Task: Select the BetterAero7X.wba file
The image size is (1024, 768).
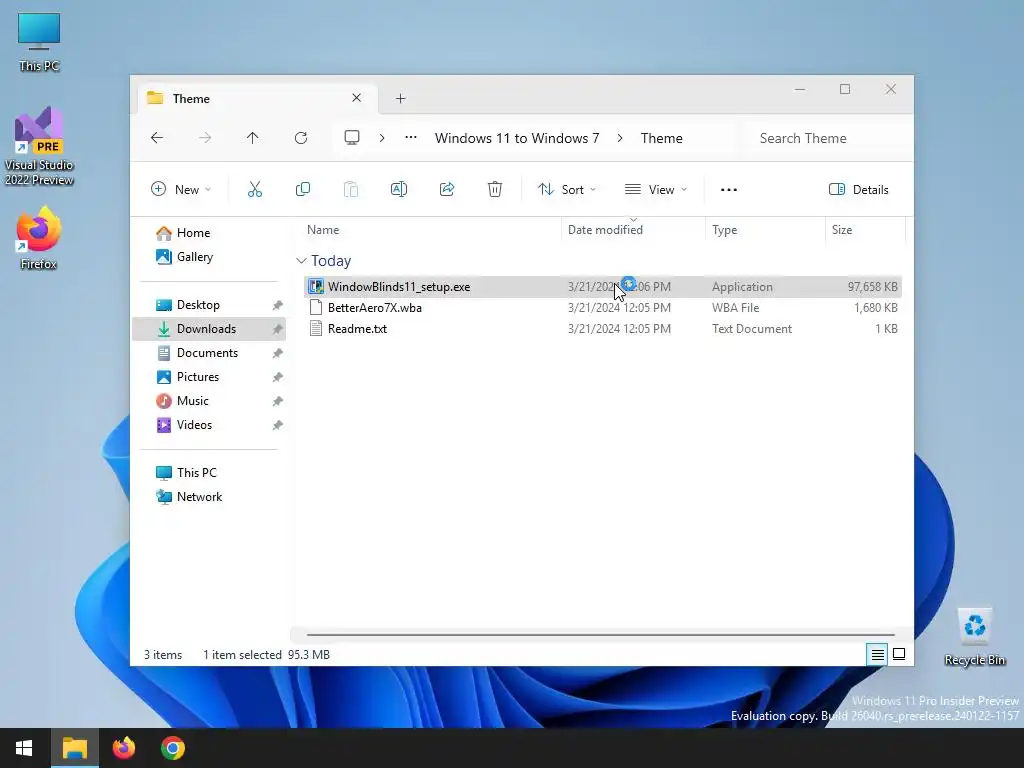Action: [x=602, y=308]
